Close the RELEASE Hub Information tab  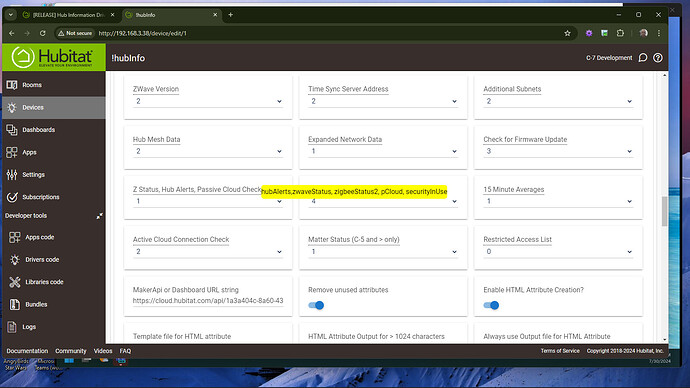click(x=113, y=15)
